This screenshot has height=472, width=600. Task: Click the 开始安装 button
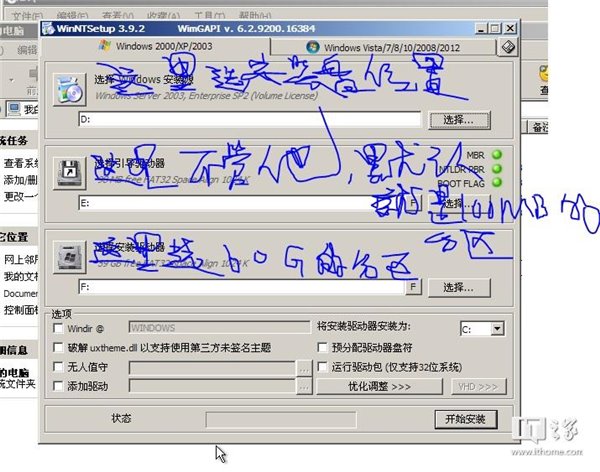(x=466, y=419)
